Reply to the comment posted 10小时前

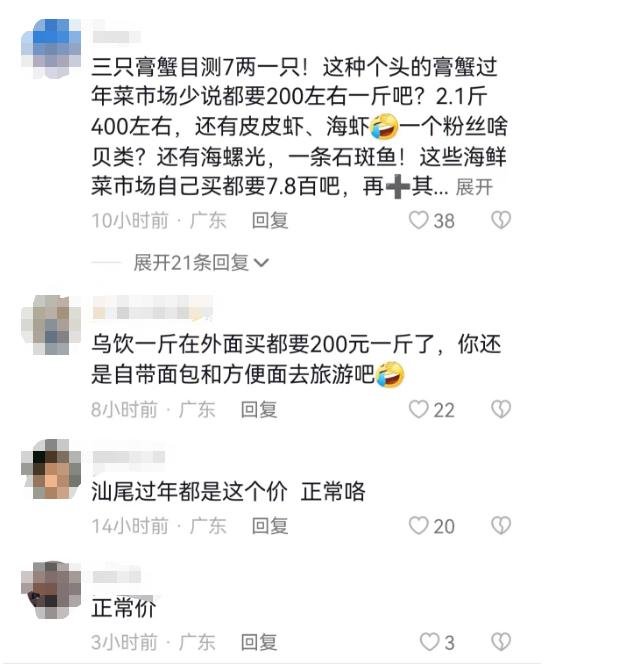270,221
